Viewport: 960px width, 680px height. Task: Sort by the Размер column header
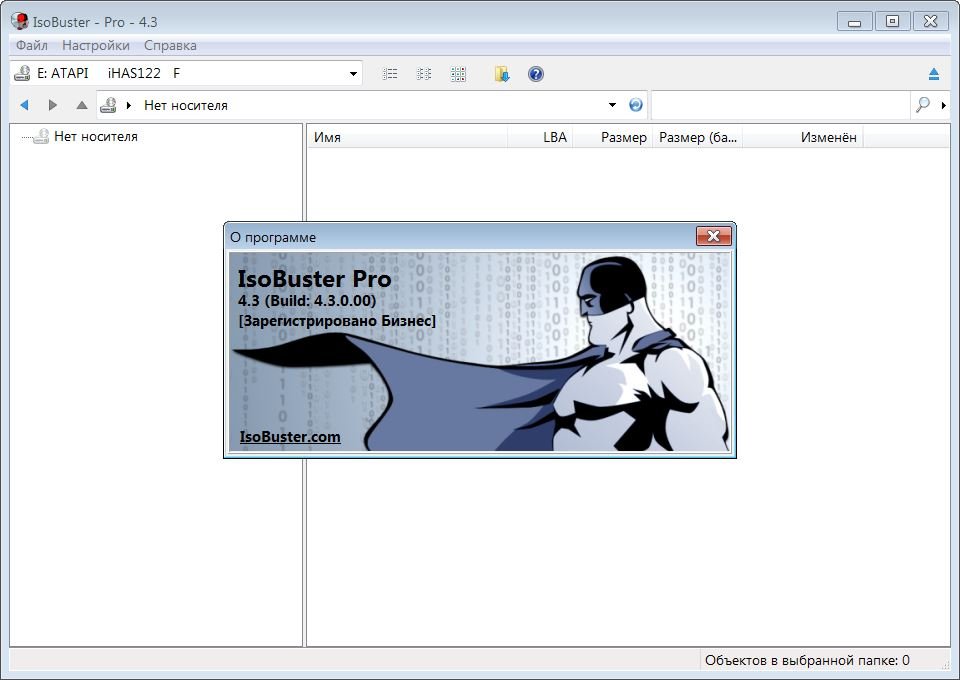click(613, 137)
